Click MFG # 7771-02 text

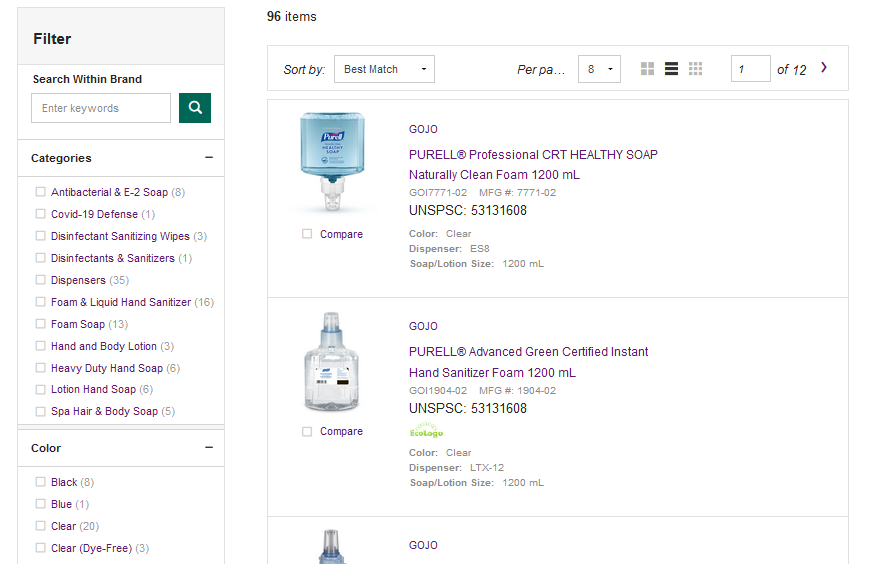click(x=517, y=193)
